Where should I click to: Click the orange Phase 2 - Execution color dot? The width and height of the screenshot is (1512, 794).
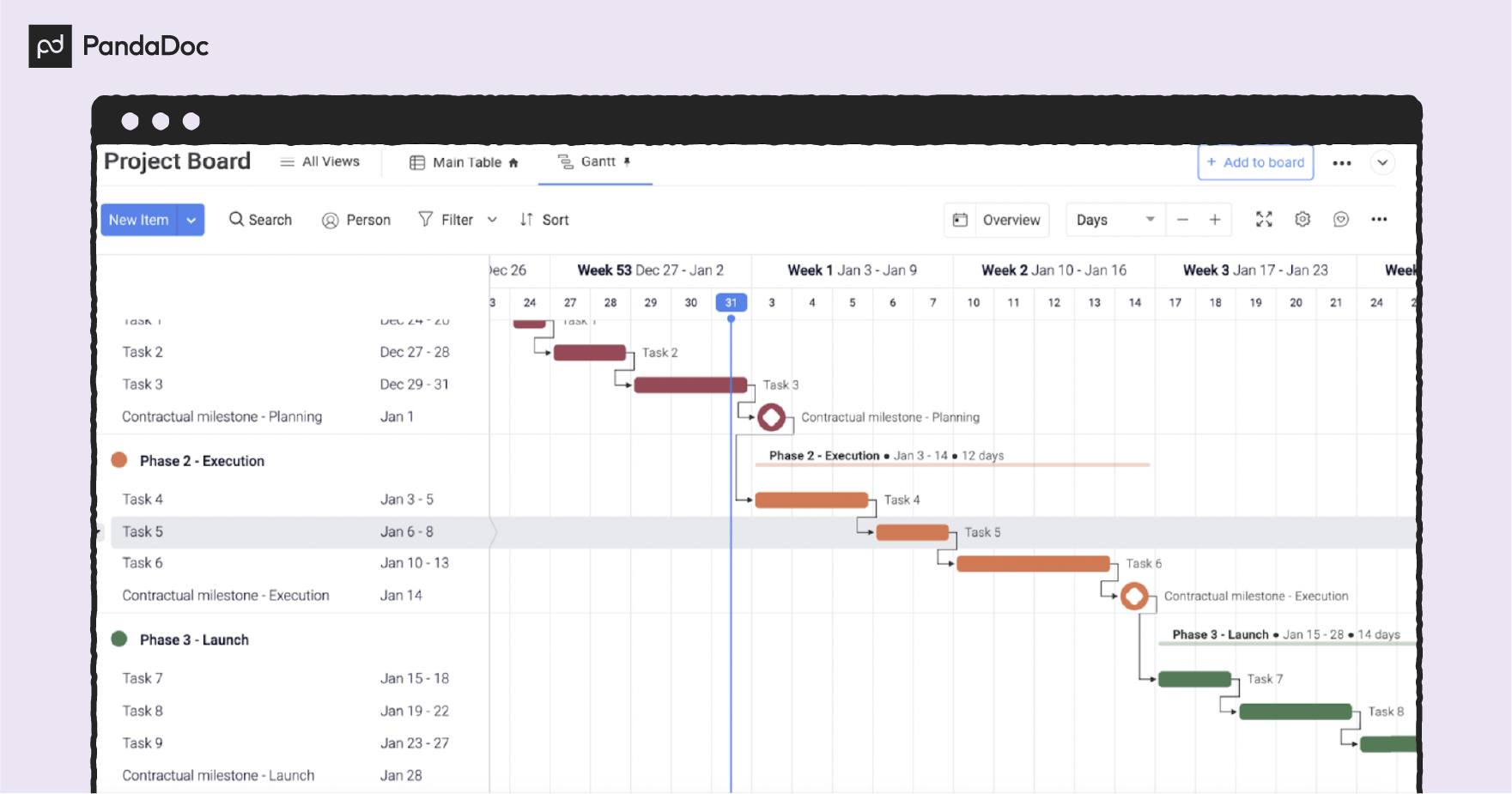[119, 460]
